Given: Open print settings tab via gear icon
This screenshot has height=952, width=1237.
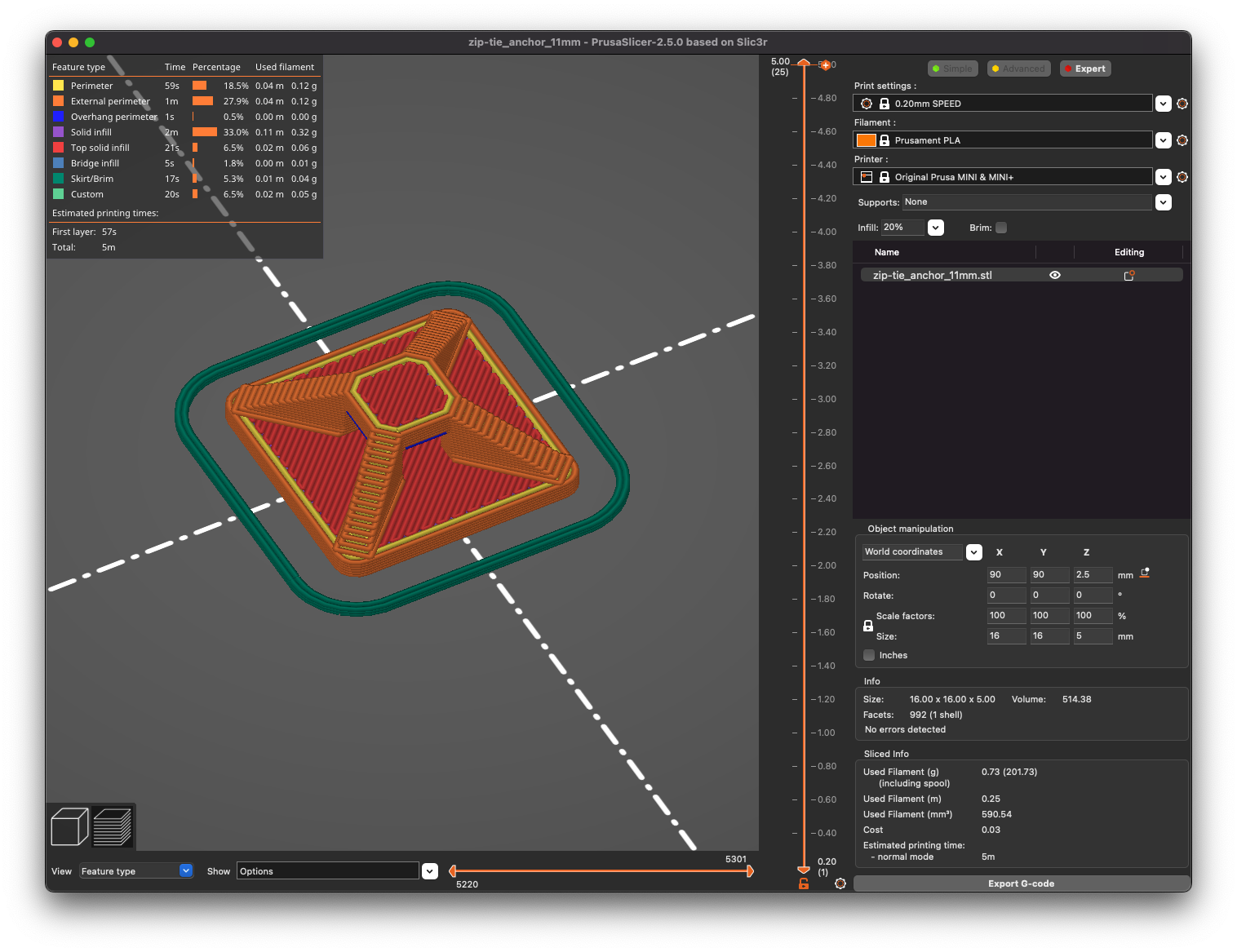Looking at the screenshot, I should click(1182, 104).
